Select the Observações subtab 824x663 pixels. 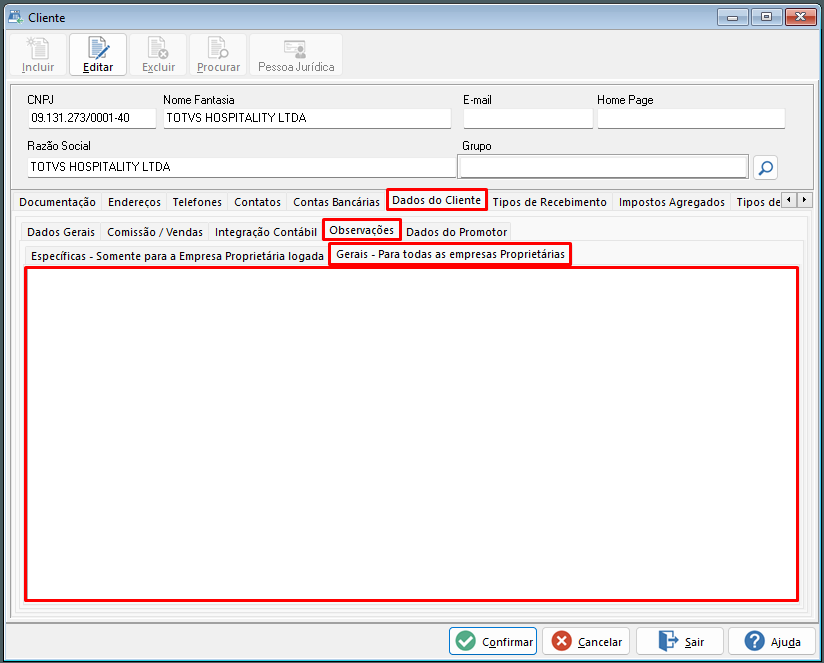[362, 230]
